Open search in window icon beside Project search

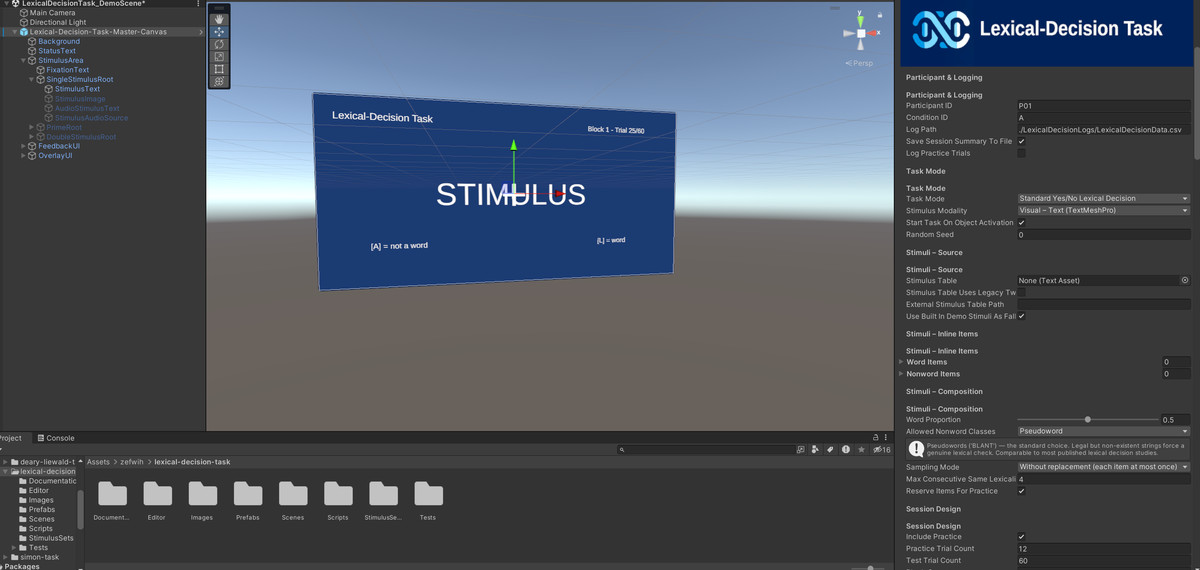pyautogui.click(x=800, y=450)
